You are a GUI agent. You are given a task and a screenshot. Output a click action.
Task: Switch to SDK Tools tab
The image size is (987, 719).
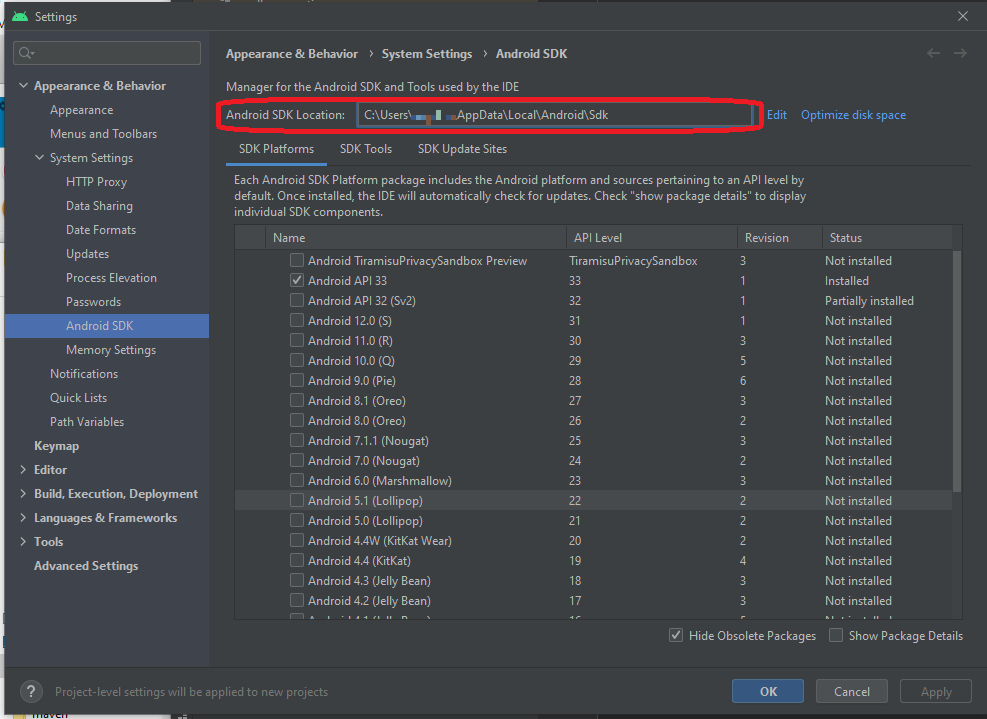366,149
